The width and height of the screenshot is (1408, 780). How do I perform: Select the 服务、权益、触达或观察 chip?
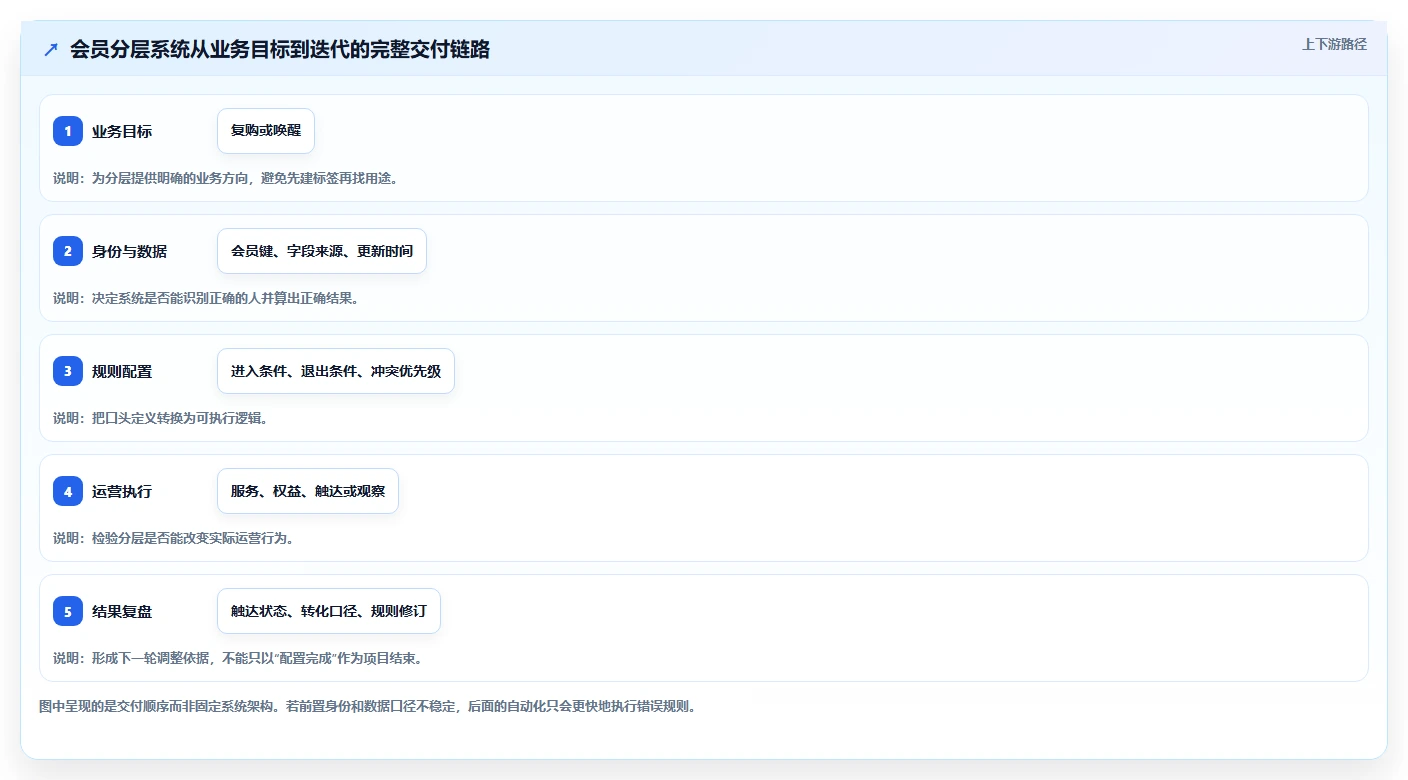tap(308, 491)
